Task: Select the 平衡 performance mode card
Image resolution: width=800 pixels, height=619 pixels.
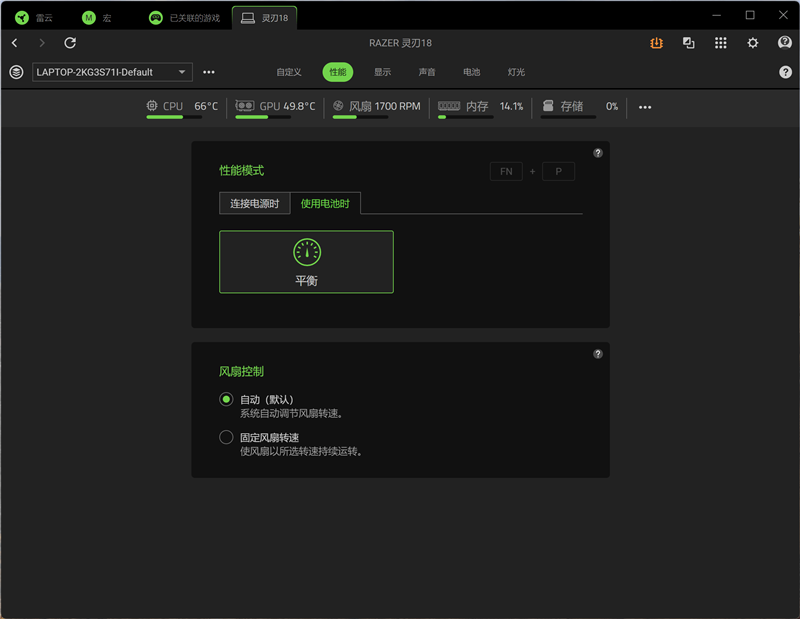Action: pos(306,262)
